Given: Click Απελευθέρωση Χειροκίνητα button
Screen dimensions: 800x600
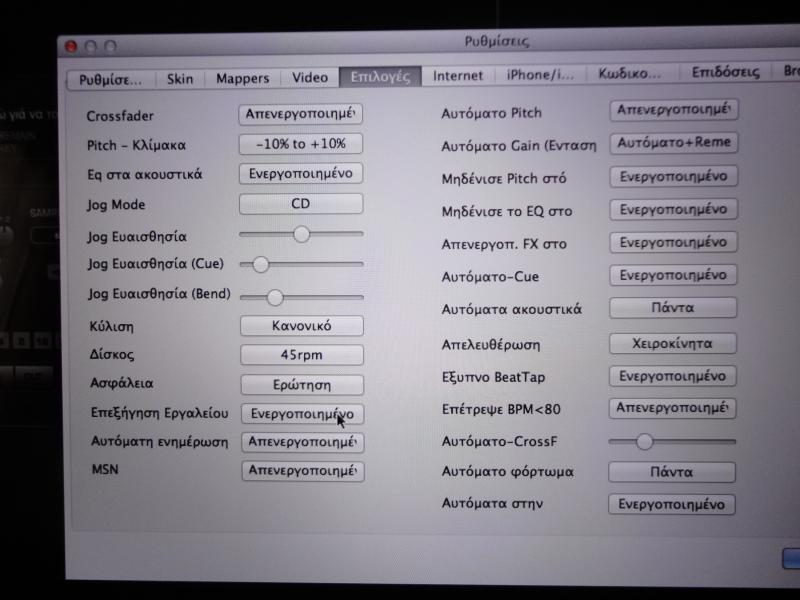Looking at the screenshot, I should [x=673, y=343].
